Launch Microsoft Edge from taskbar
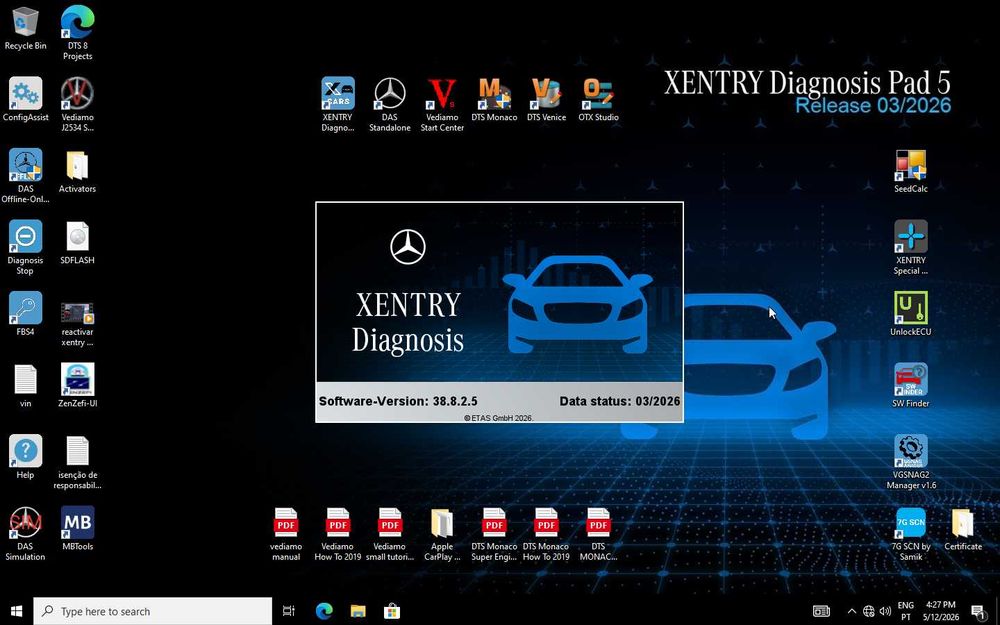1000x625 pixels. (325, 611)
